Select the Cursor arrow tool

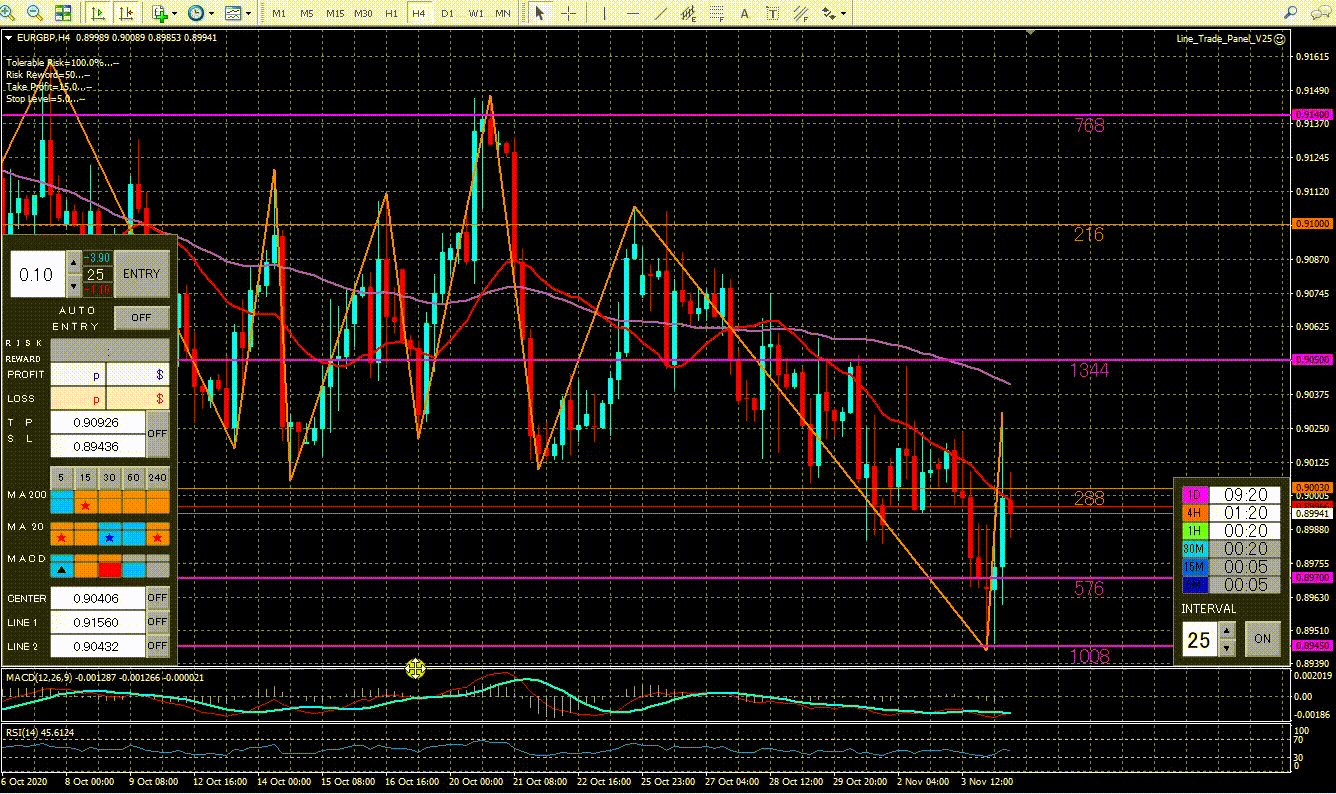click(x=540, y=13)
